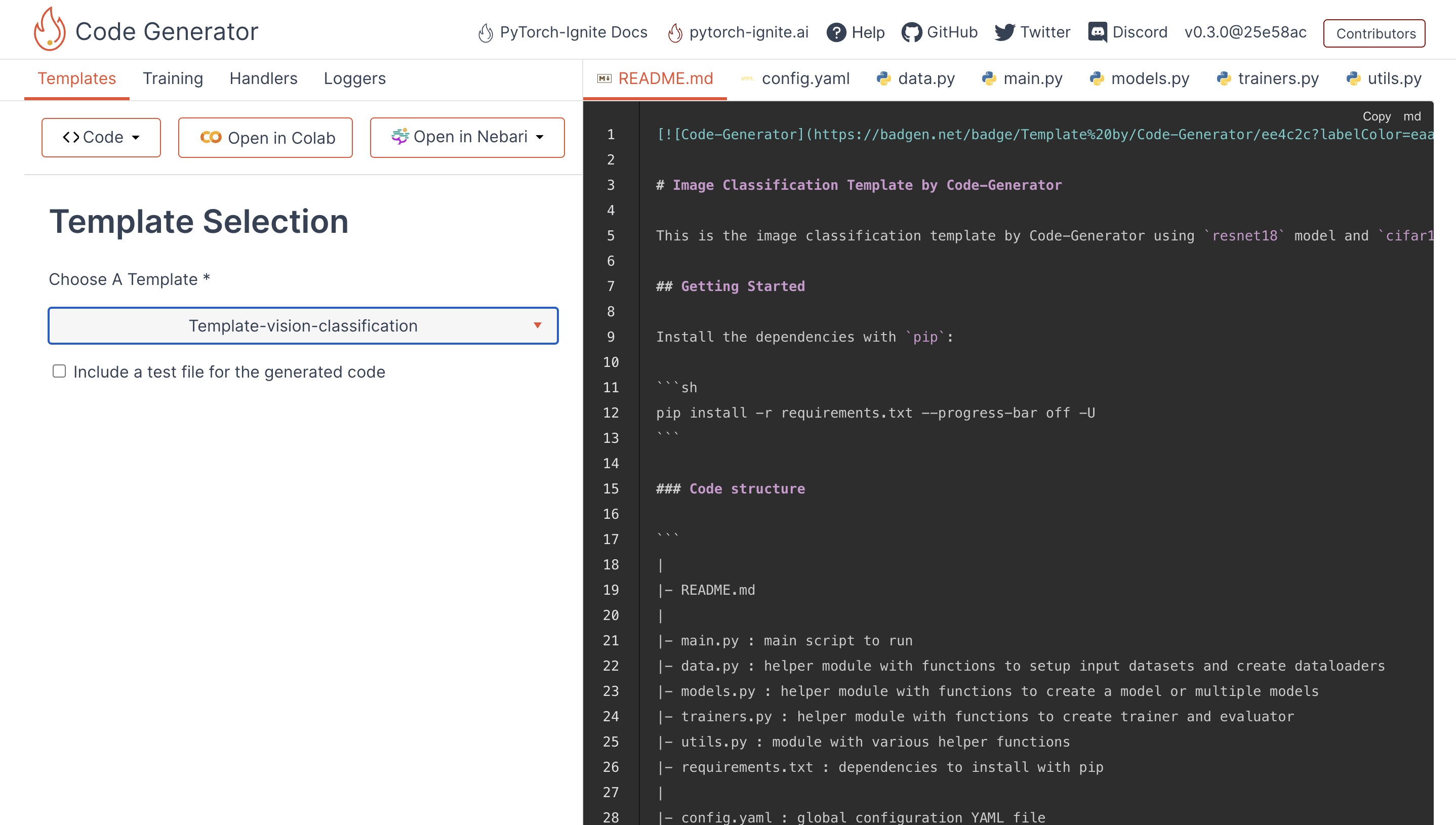Viewport: 1456px width, 825px height.
Task: Enable 'Include a test file for the generated code'
Action: click(60, 371)
